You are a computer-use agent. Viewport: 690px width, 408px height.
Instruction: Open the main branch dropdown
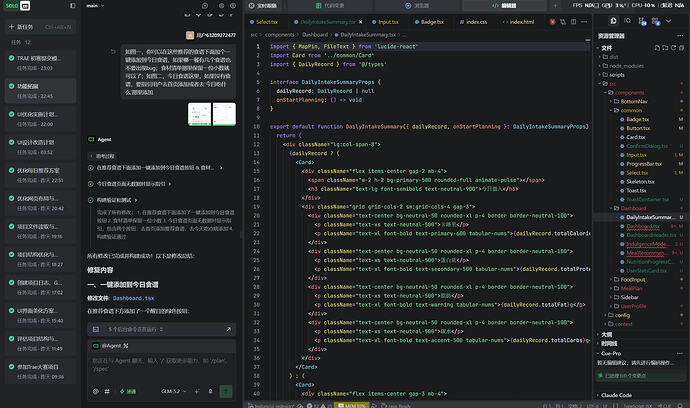point(95,6)
